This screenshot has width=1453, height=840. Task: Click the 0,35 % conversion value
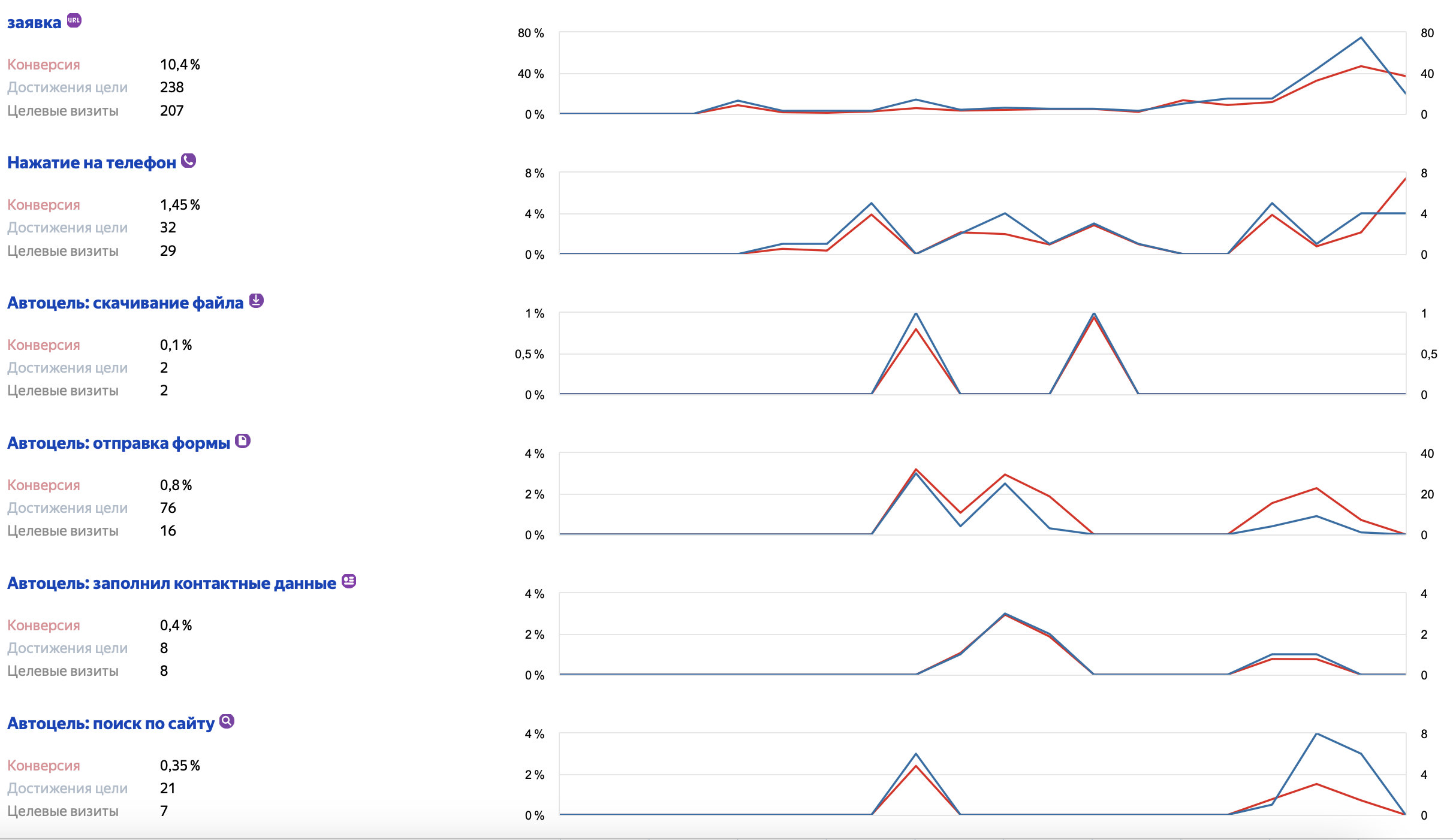pos(180,766)
